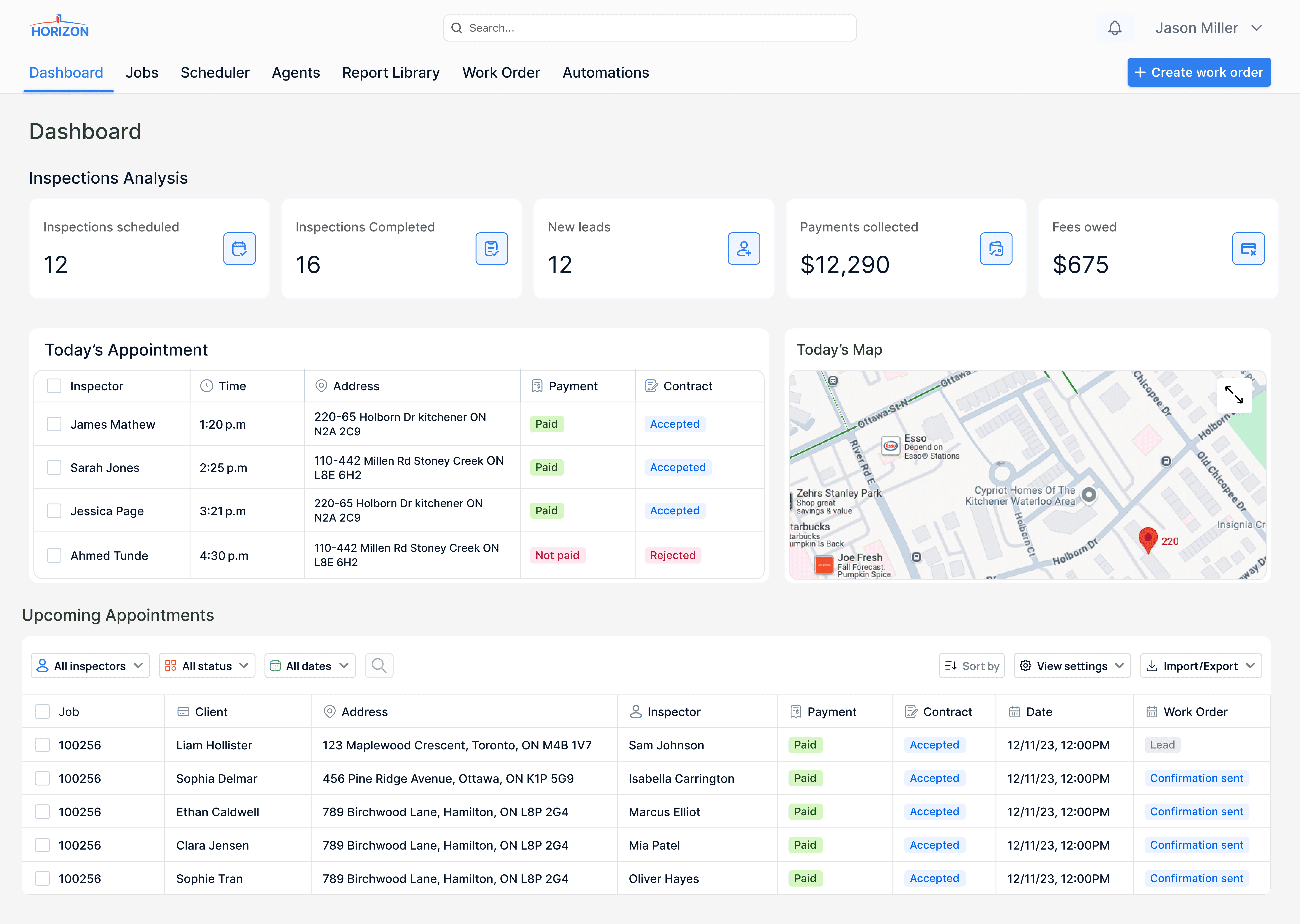Screen dimensions: 1300x924
Task: Open the Sort by menu
Action: point(972,666)
